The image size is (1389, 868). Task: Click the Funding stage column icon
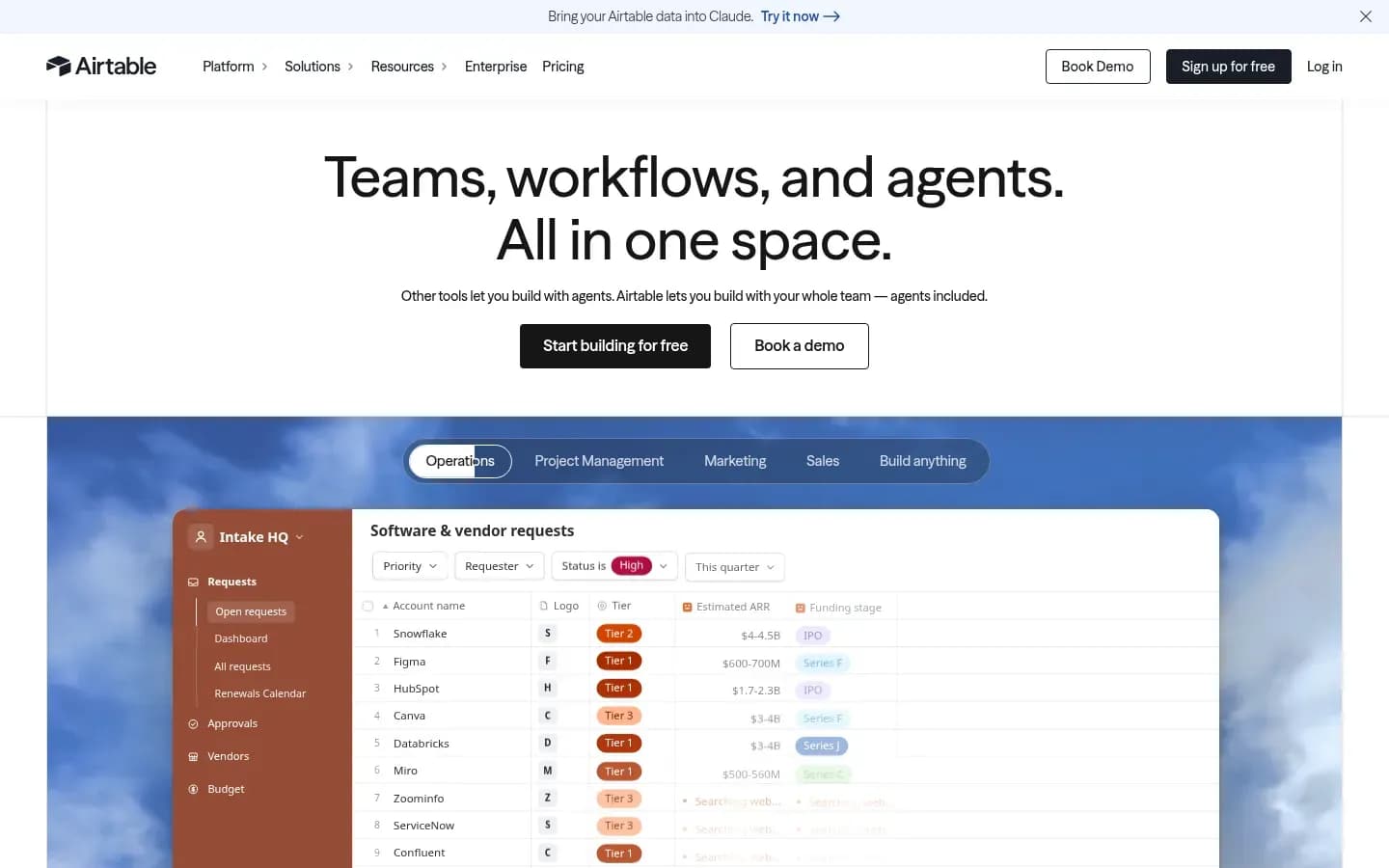click(x=800, y=608)
